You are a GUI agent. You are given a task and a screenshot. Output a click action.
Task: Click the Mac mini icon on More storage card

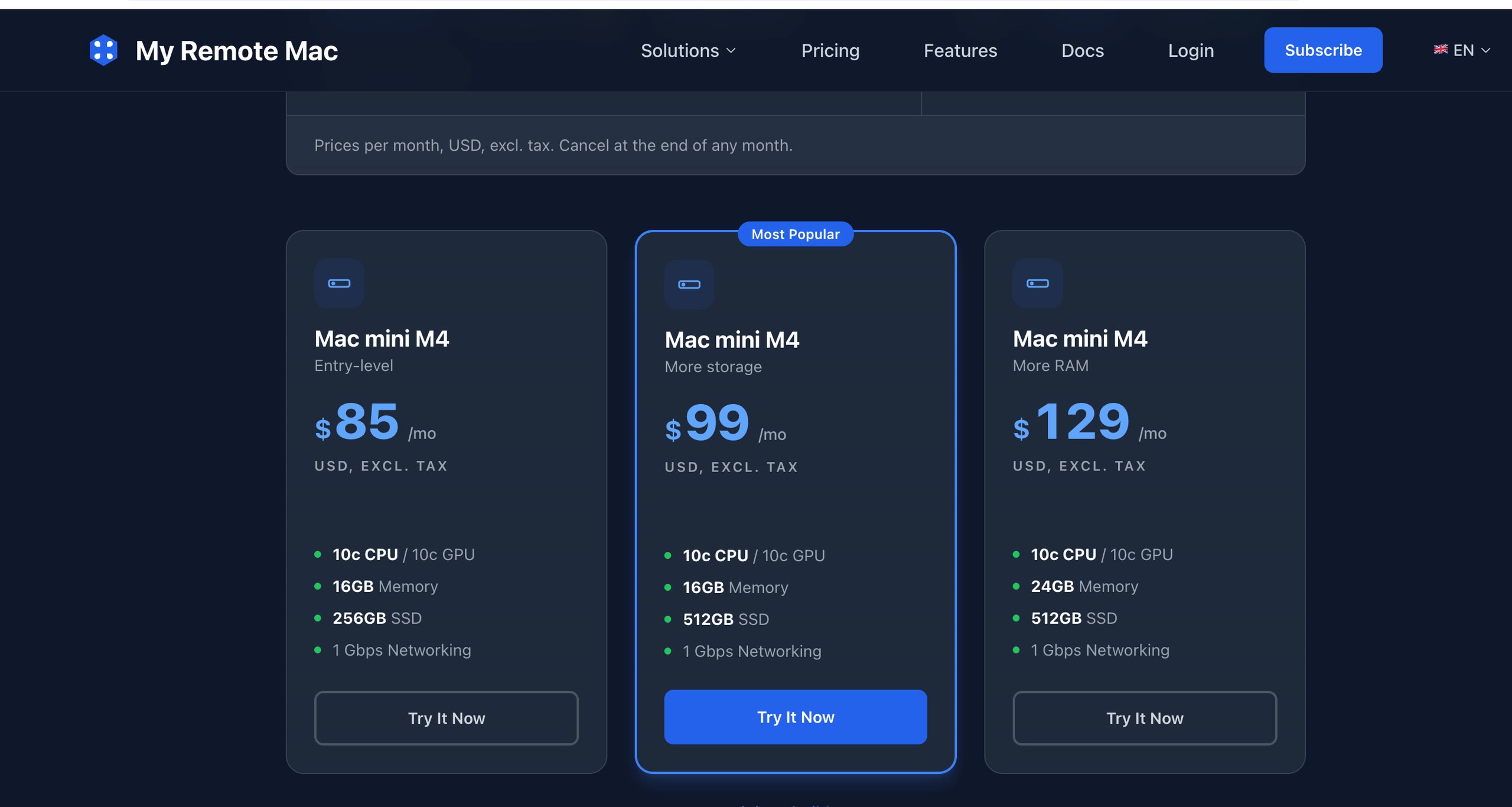689,285
